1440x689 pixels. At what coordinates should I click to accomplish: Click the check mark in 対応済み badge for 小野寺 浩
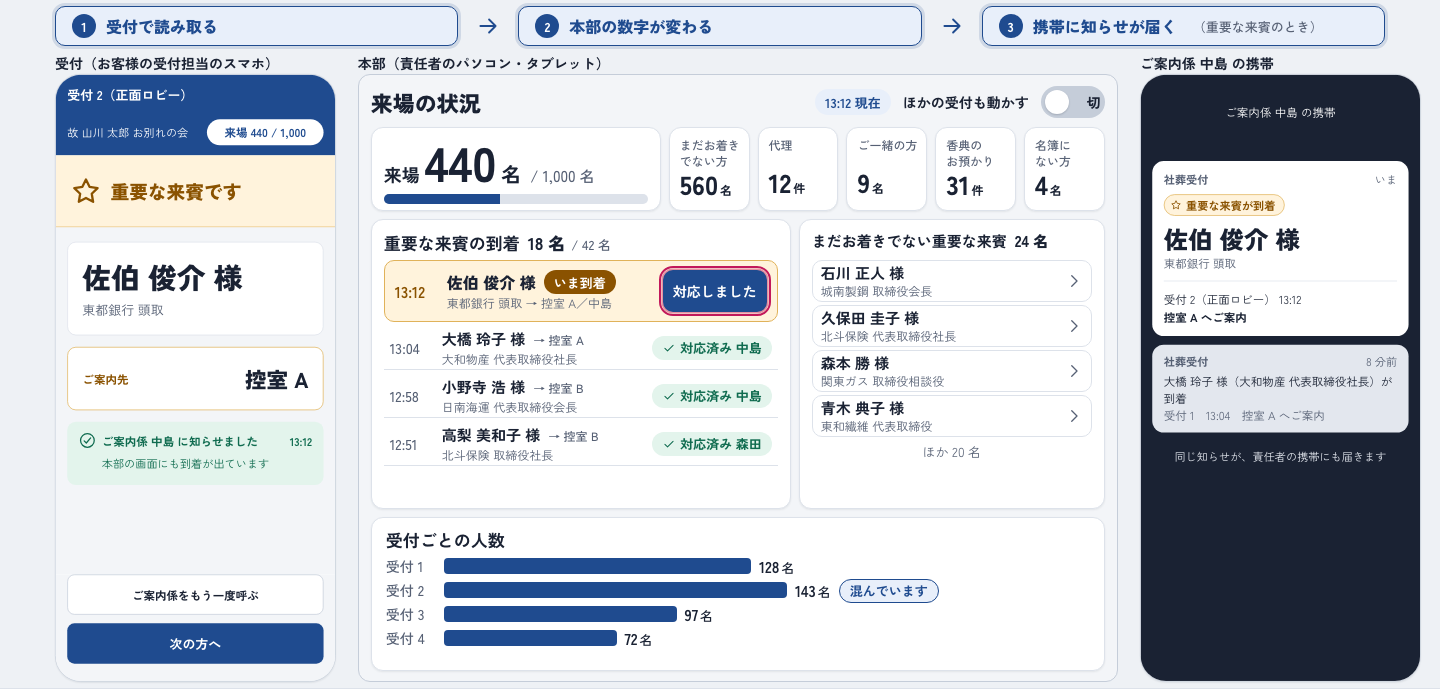pos(667,396)
